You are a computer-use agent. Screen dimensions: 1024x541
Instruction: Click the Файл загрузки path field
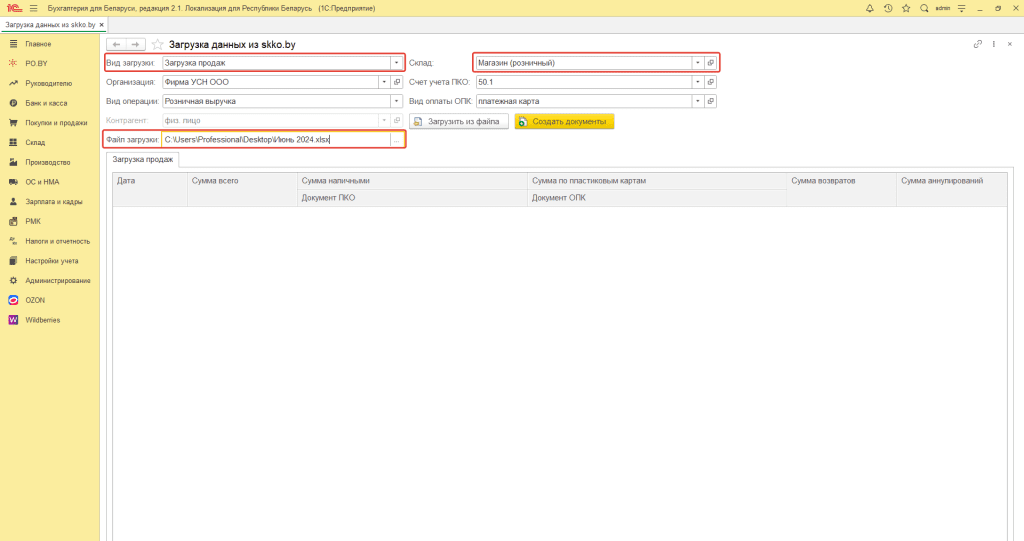point(275,140)
